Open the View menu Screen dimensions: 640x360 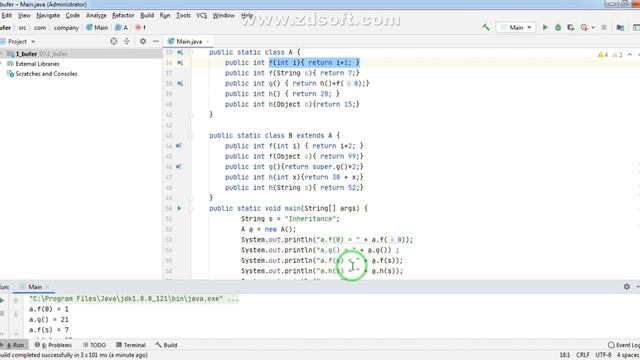tap(24, 15)
